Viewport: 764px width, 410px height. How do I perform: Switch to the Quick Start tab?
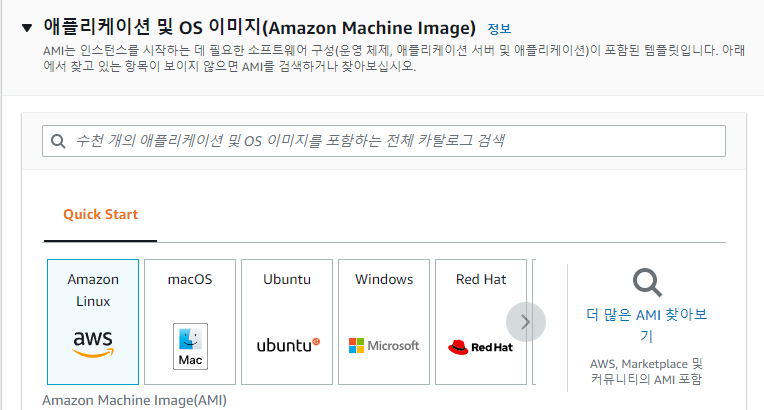(100, 215)
